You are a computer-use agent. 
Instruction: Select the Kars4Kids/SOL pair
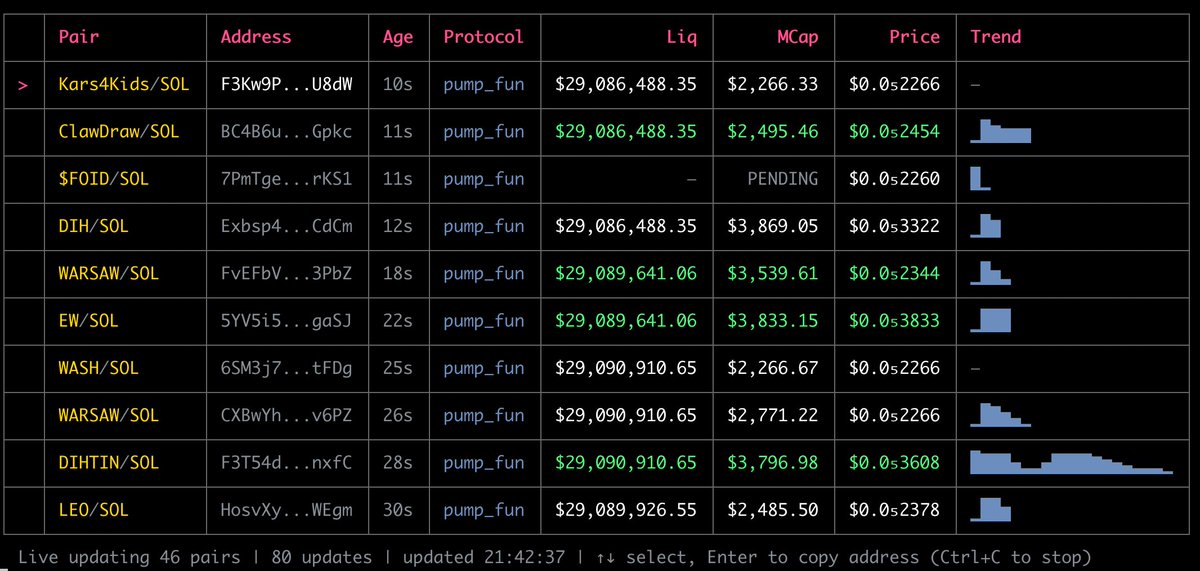(x=123, y=84)
